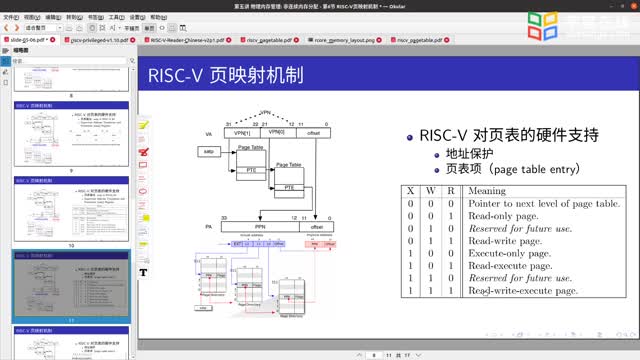Expand the selection tool dropdown arrow
The width and height of the screenshot is (640, 360).
coord(119,28)
